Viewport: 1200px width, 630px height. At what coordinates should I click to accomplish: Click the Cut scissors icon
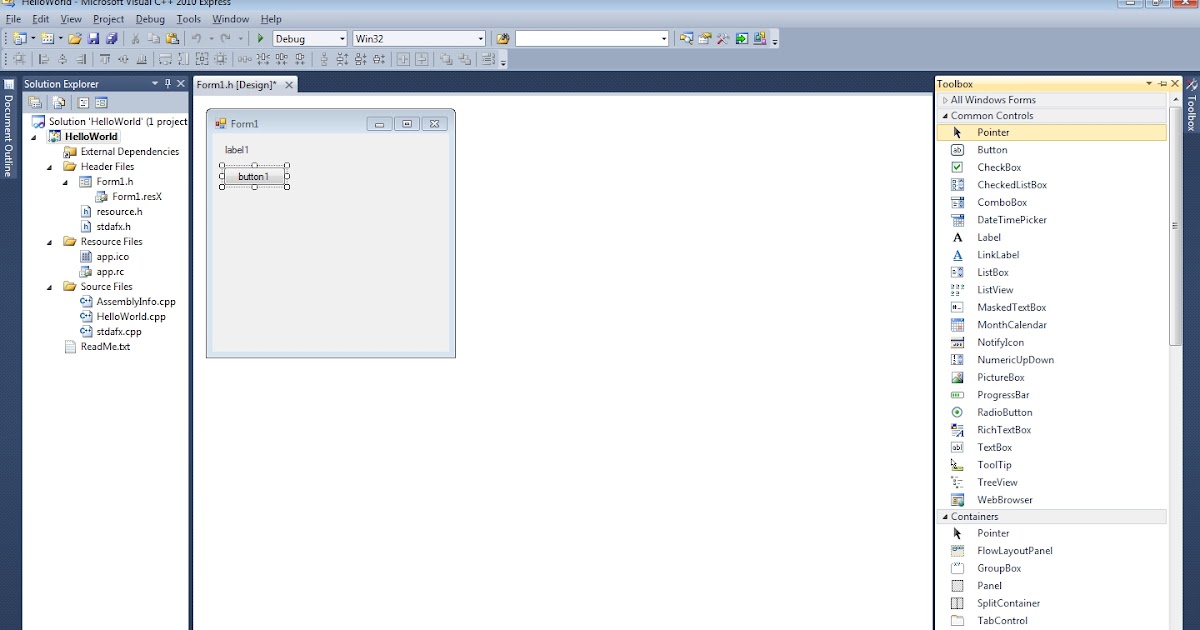[135, 38]
